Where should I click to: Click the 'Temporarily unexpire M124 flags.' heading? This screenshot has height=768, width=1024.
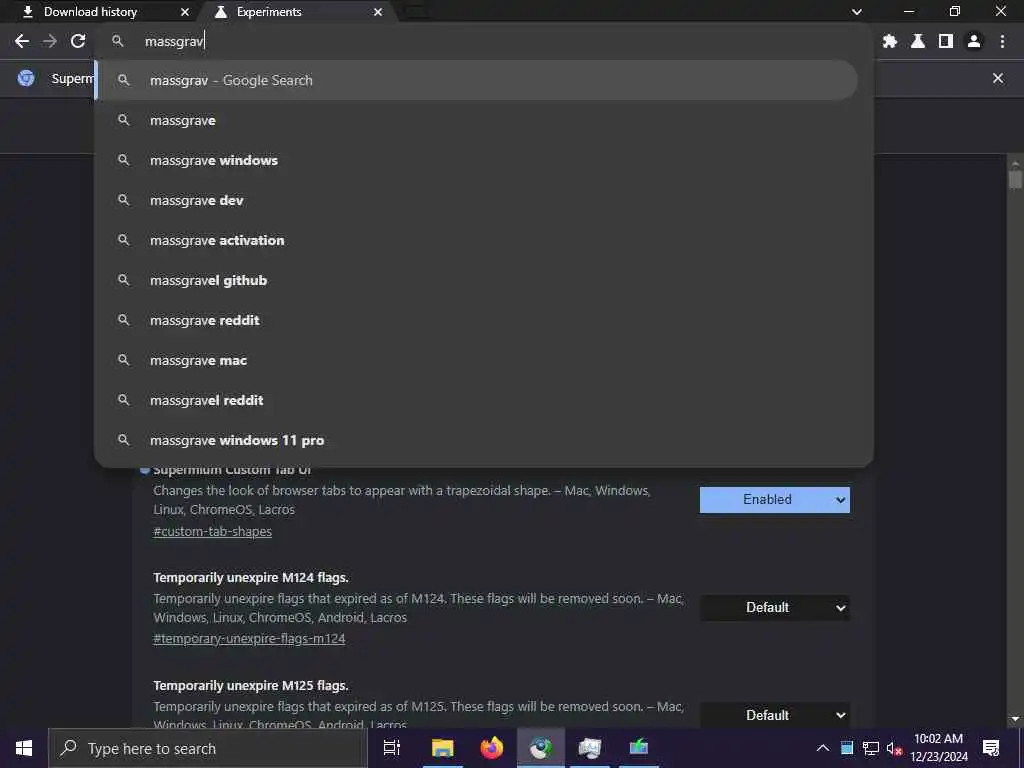coord(251,577)
